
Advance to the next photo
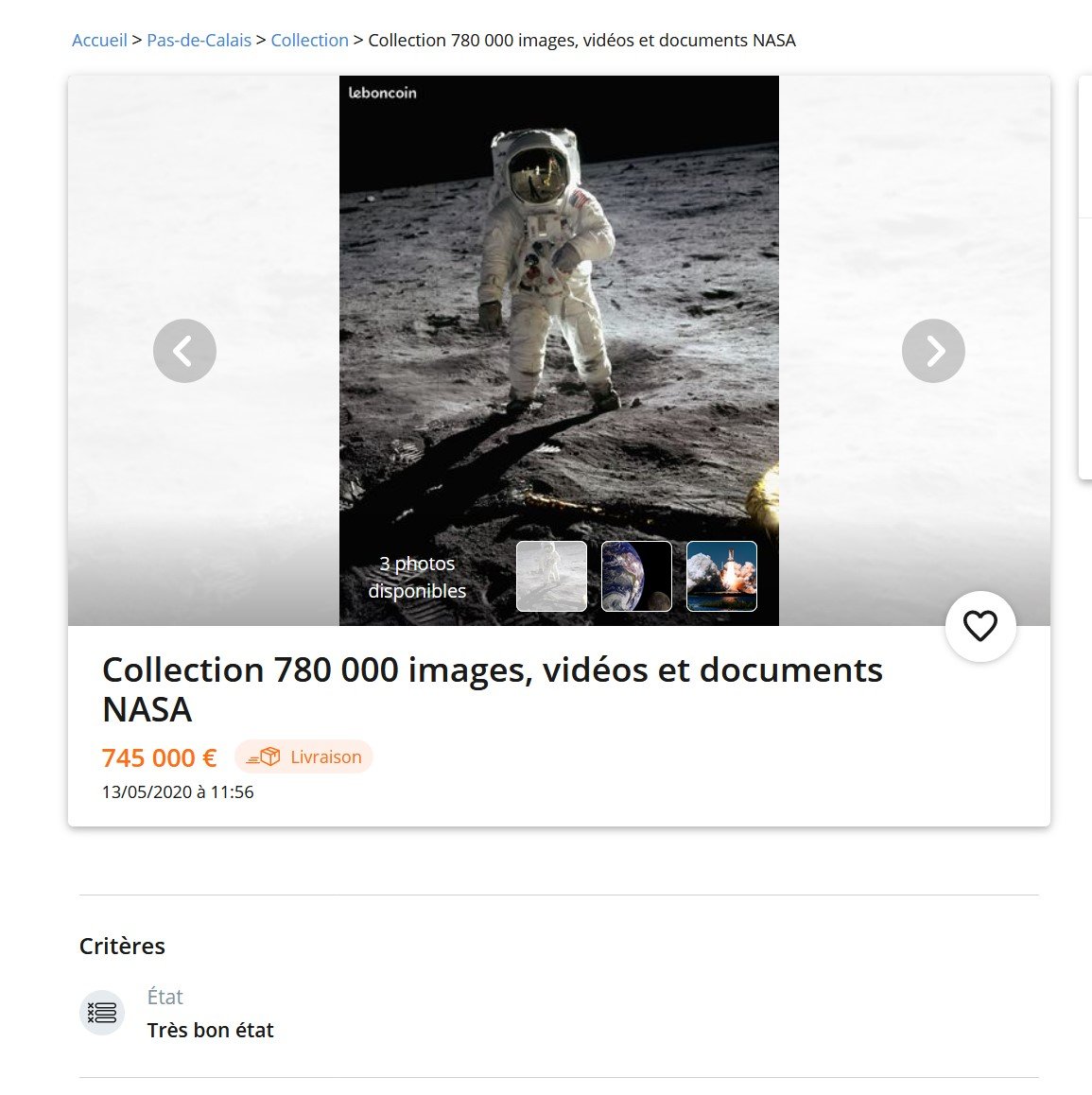pos(933,351)
